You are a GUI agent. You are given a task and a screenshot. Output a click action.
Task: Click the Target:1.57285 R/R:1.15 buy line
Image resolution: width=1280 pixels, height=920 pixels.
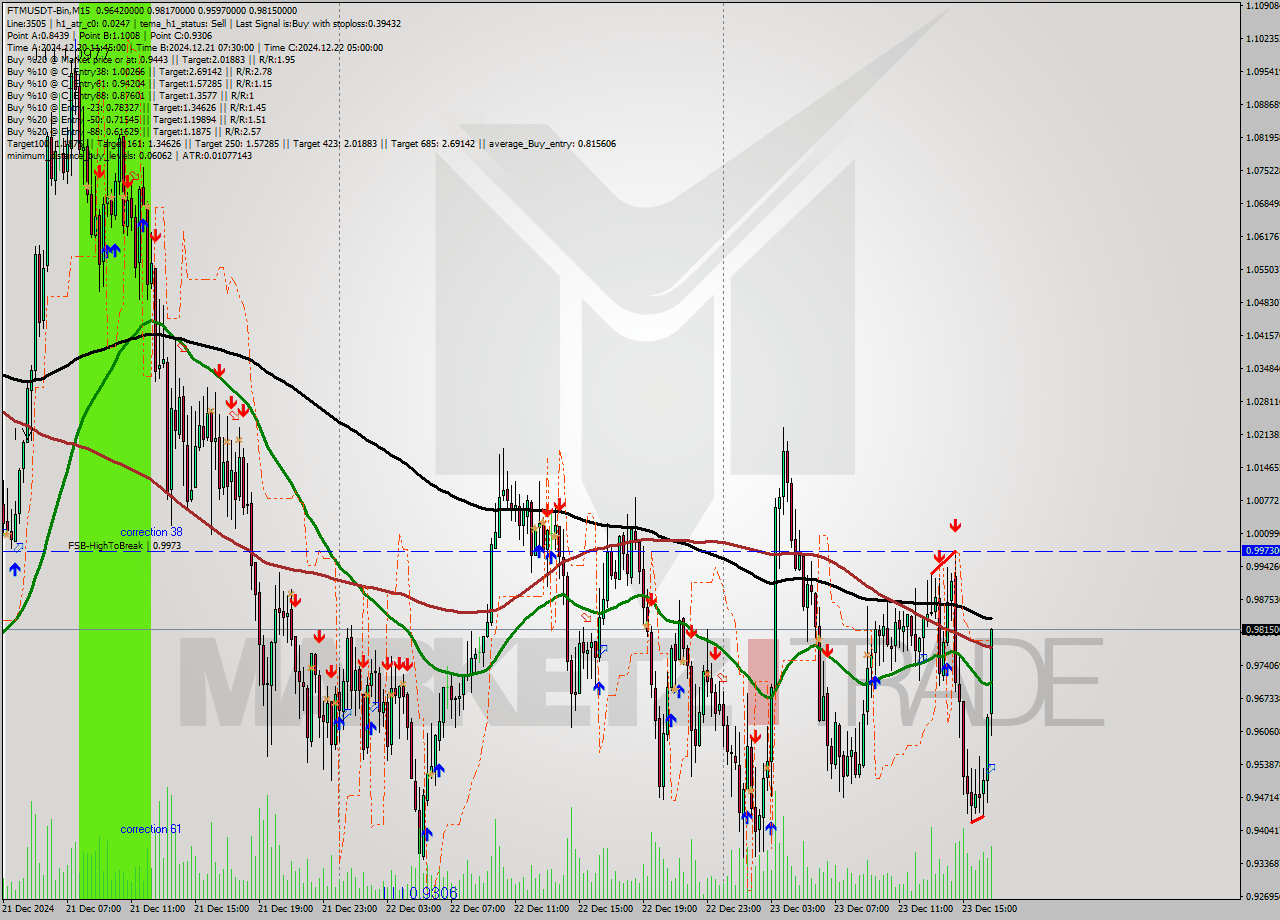(139, 83)
